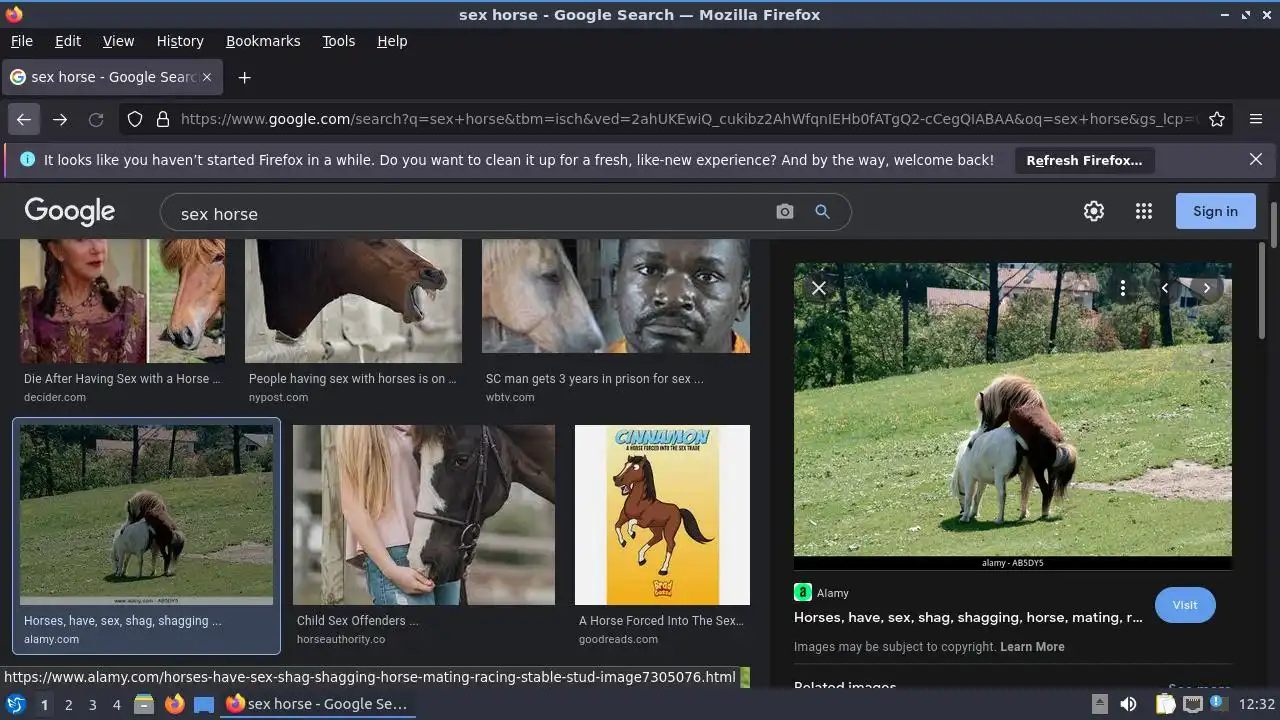Viewport: 1280px width, 720px height.
Task: Open the History menu
Action: coord(180,41)
